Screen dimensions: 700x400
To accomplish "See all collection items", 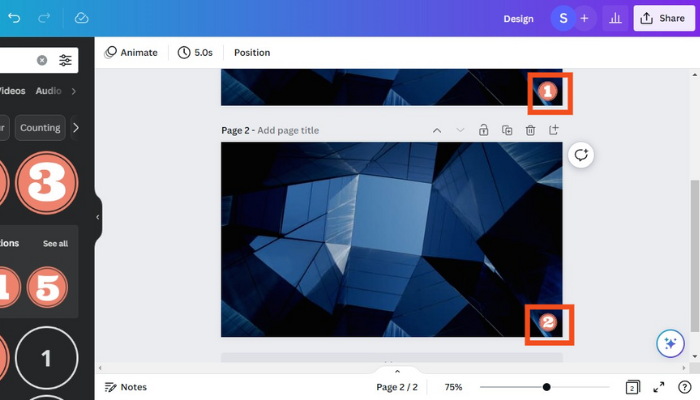I will [x=55, y=243].
